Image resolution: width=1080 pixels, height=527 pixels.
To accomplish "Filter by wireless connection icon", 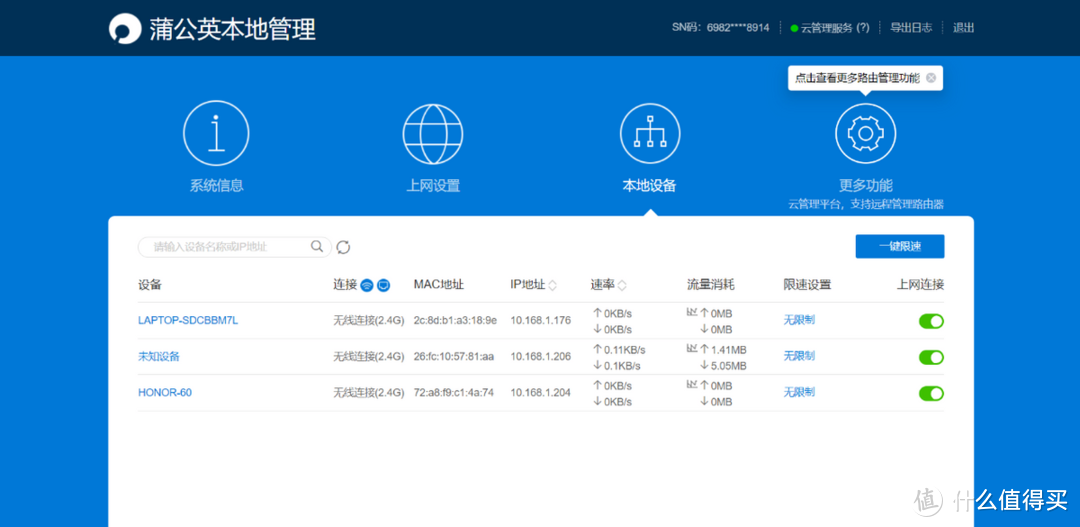I will 367,285.
